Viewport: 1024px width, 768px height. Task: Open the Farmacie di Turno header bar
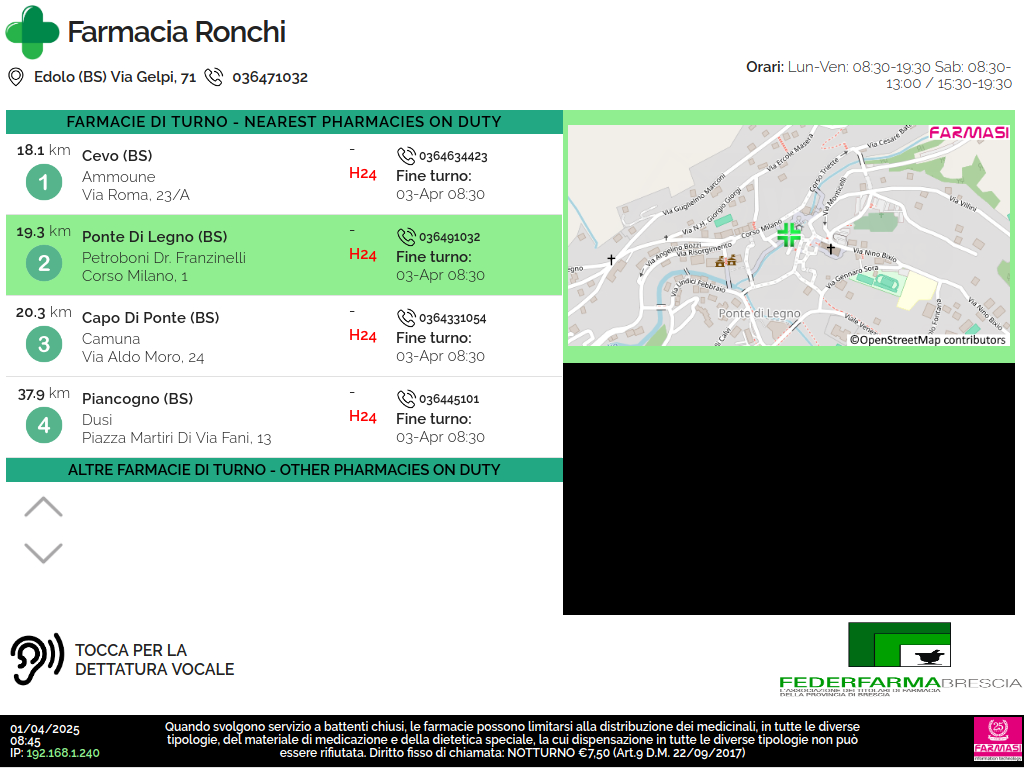[x=284, y=122]
